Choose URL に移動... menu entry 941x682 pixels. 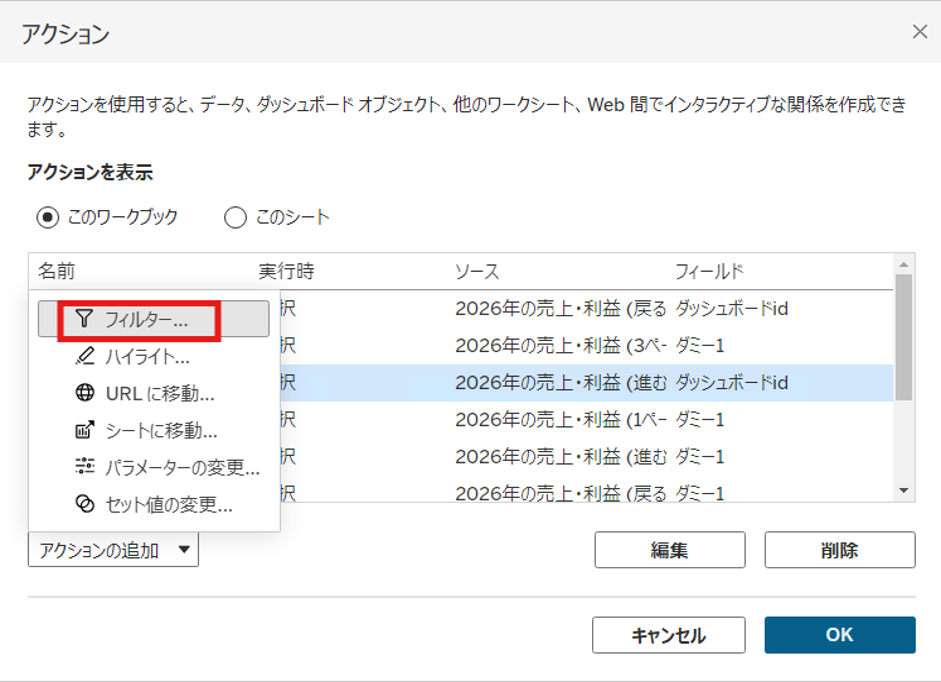pyautogui.click(x=154, y=393)
